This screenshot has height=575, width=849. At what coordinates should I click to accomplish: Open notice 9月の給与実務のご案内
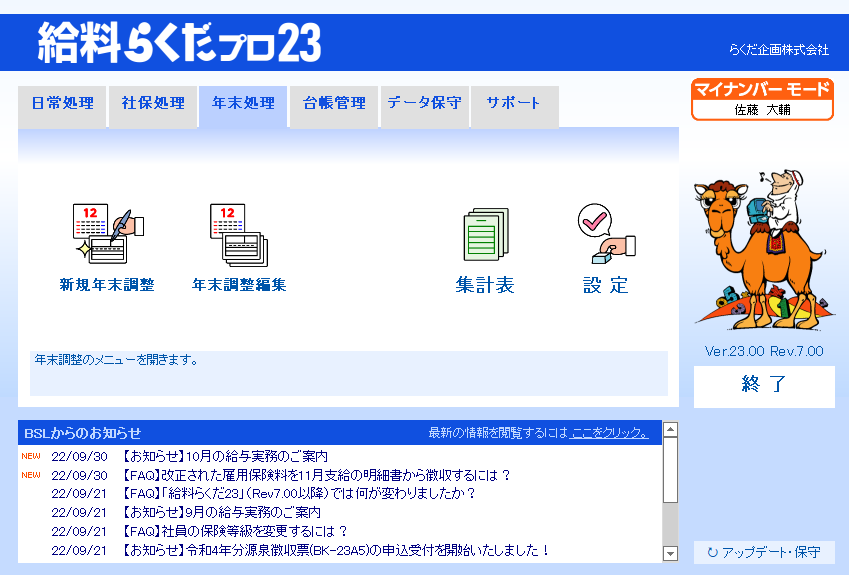[220, 512]
